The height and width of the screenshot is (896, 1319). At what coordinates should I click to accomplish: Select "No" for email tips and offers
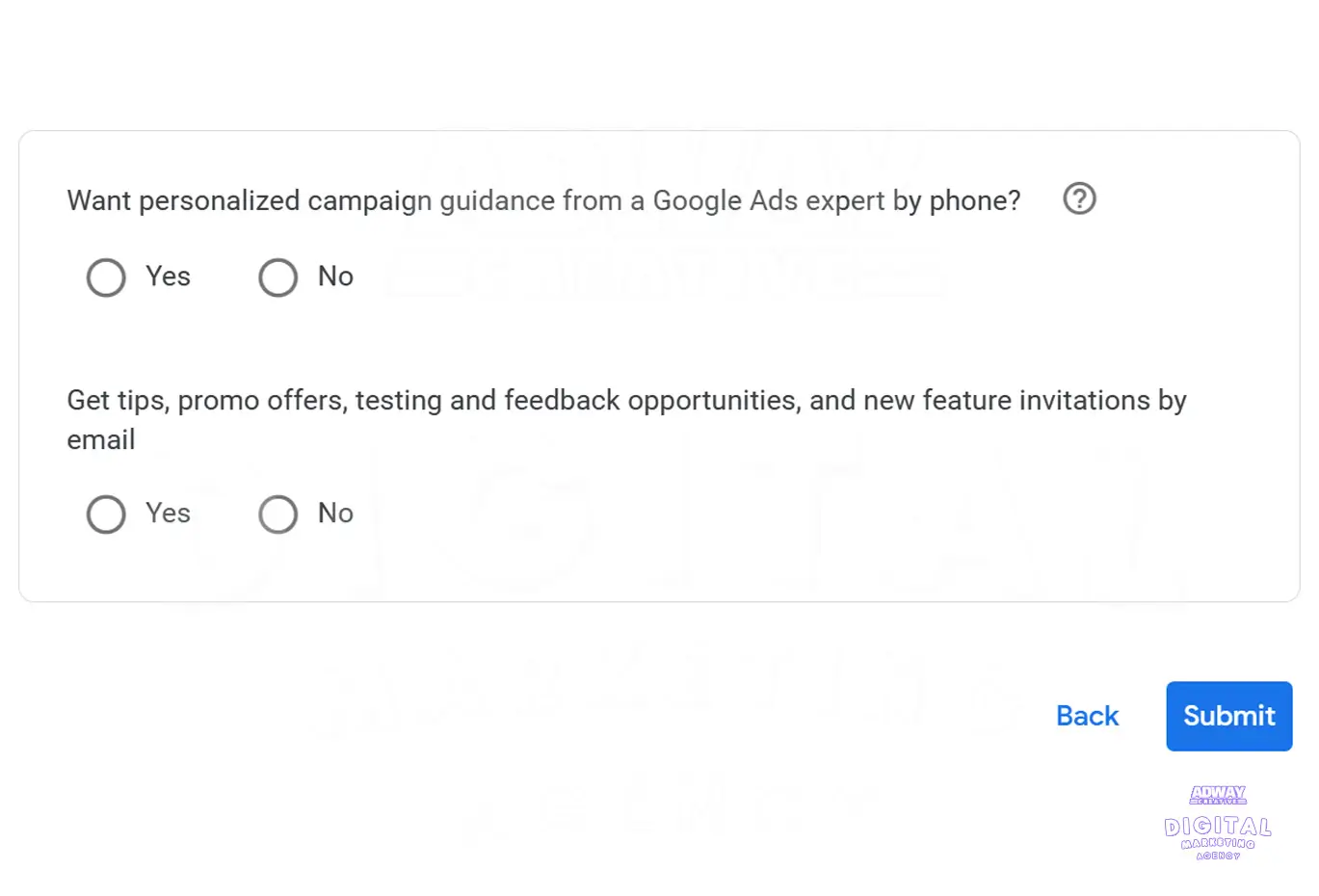(x=277, y=514)
